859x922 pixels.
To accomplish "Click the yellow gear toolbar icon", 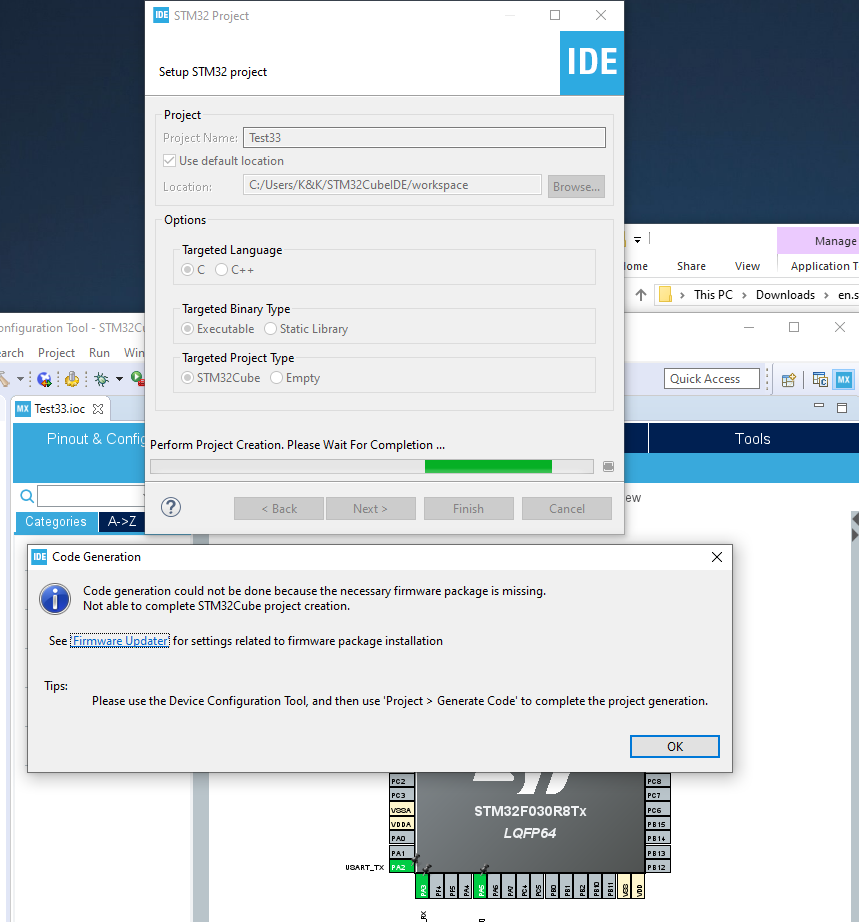I will pyautogui.click(x=72, y=379).
